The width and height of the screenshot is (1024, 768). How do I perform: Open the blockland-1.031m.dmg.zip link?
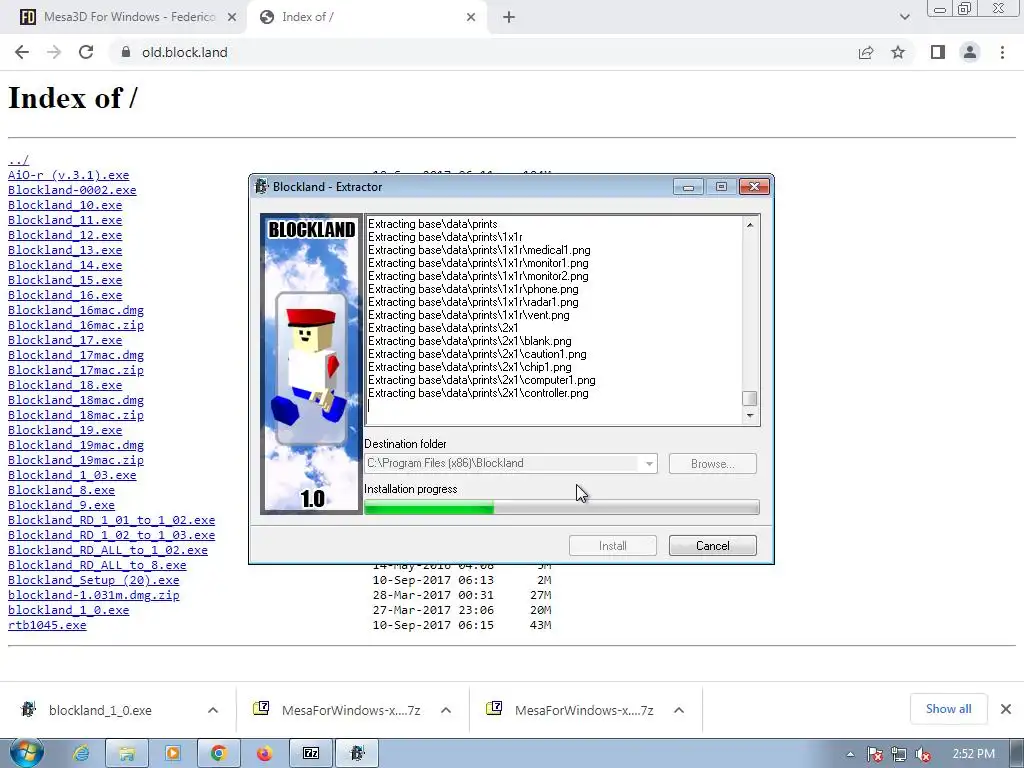[x=93, y=595]
